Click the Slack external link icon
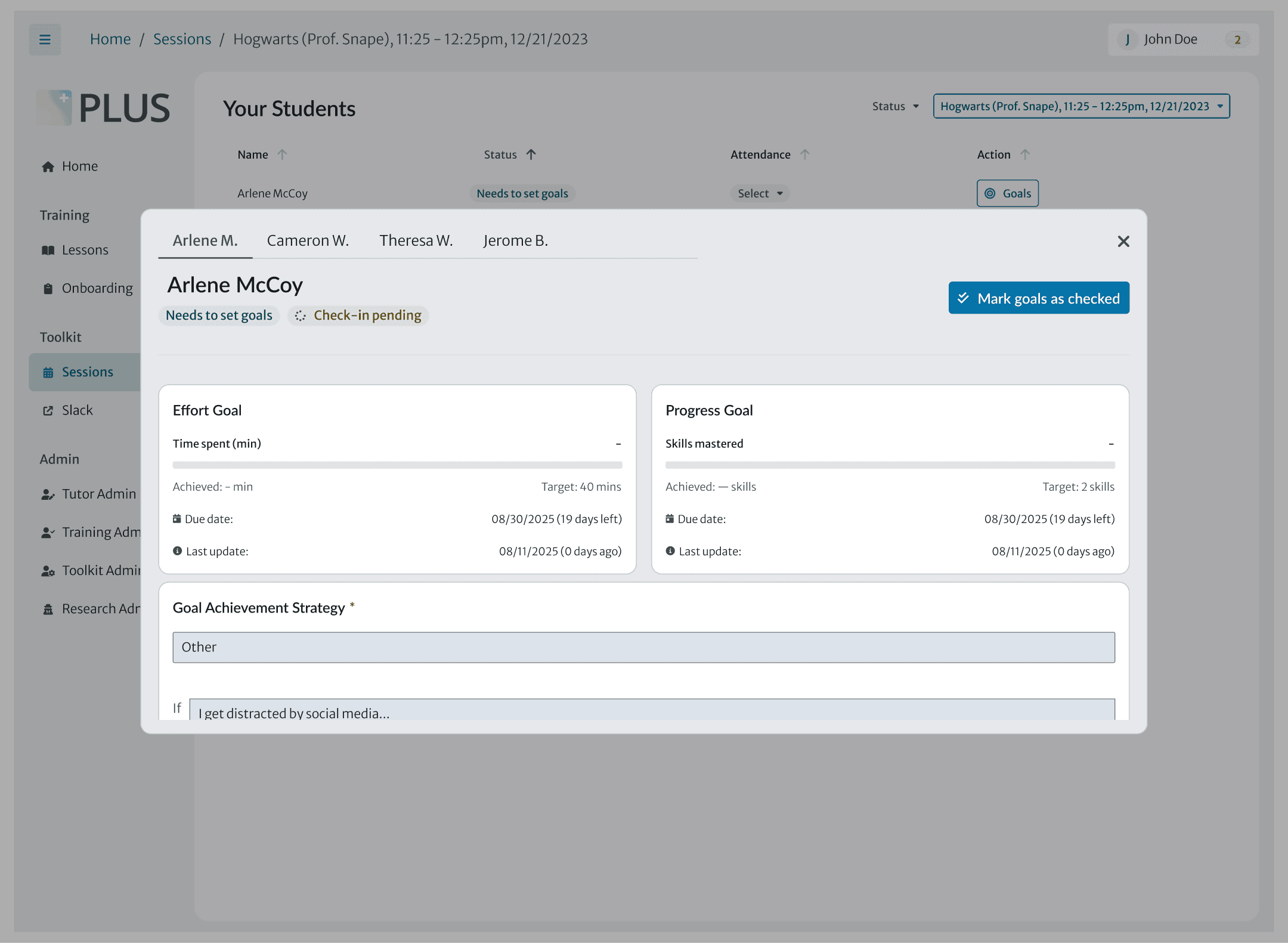Viewport: 1288px width, 943px height. [x=48, y=410]
